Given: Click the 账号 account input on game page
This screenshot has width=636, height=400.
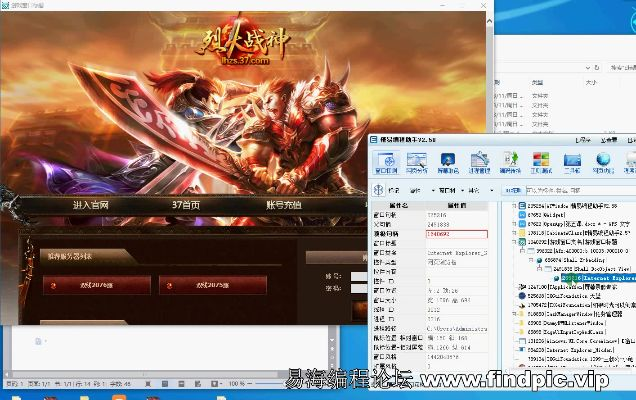Looking at the screenshot, I should coord(359,276).
